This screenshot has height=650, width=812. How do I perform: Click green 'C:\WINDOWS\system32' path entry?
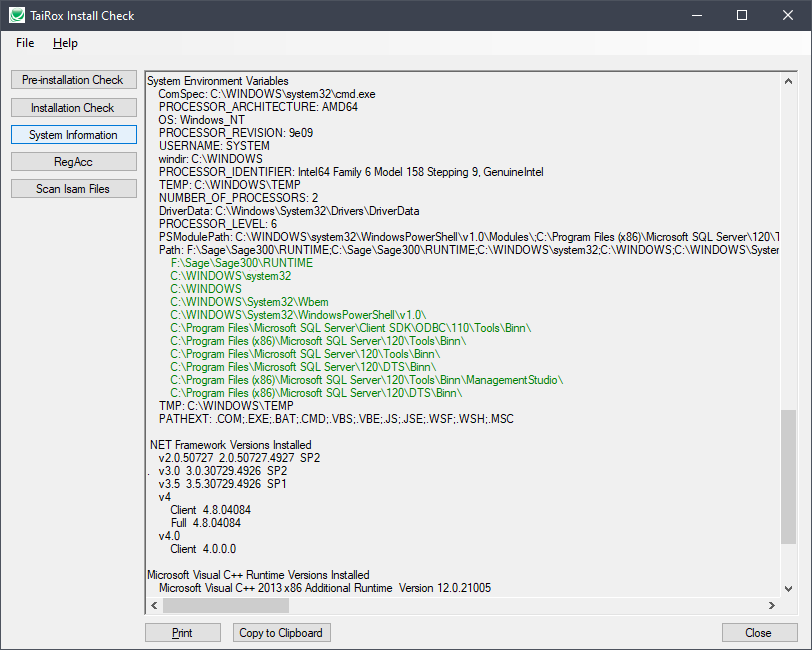230,276
